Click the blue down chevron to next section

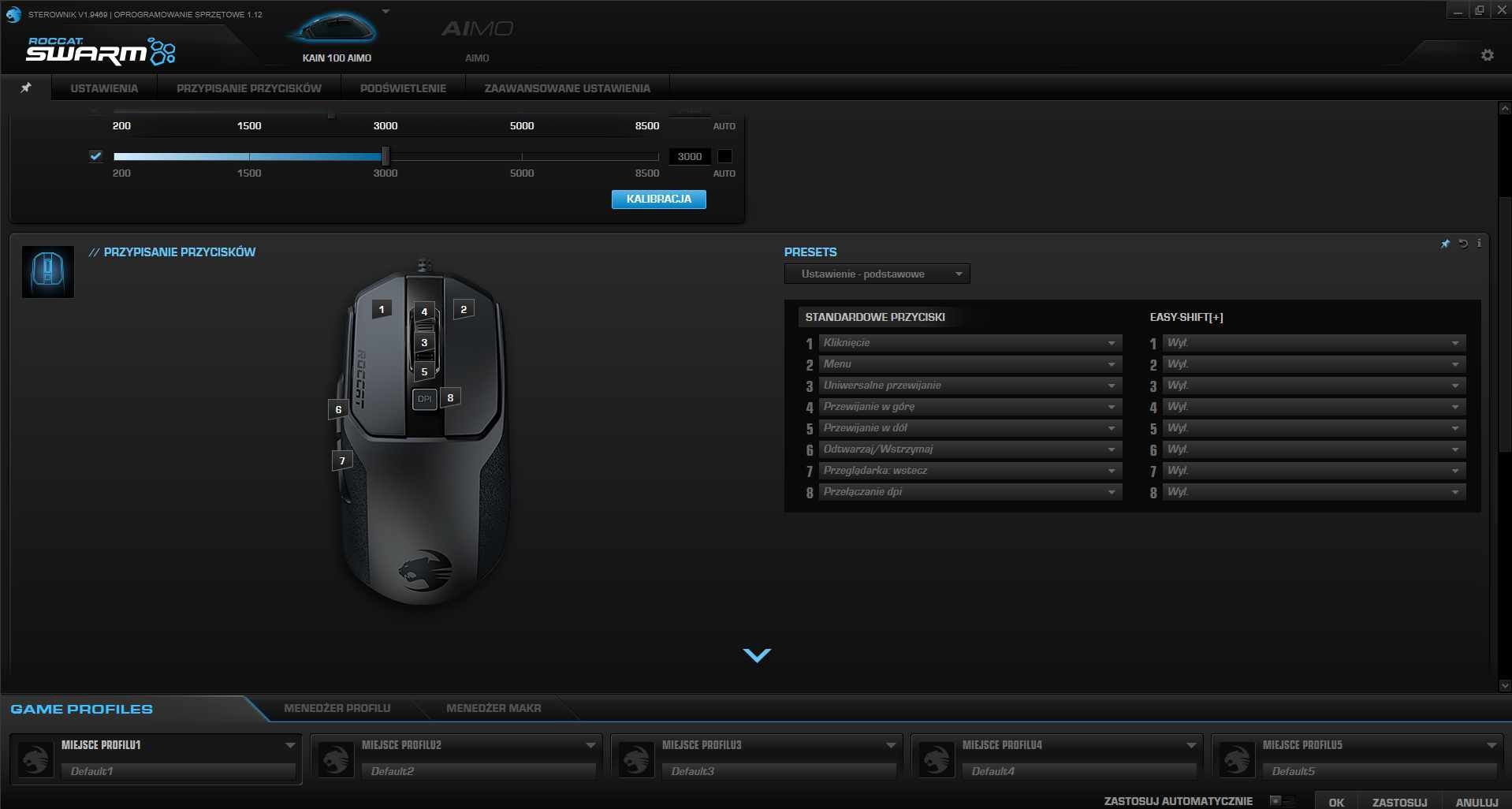757,655
